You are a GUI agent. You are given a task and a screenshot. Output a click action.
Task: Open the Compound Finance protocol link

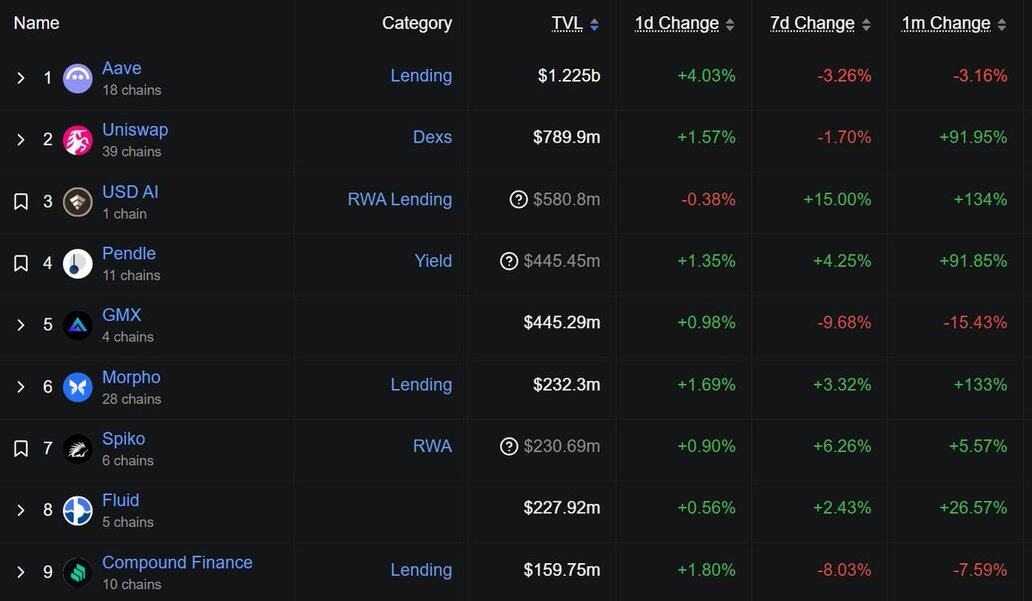[x=177, y=563]
